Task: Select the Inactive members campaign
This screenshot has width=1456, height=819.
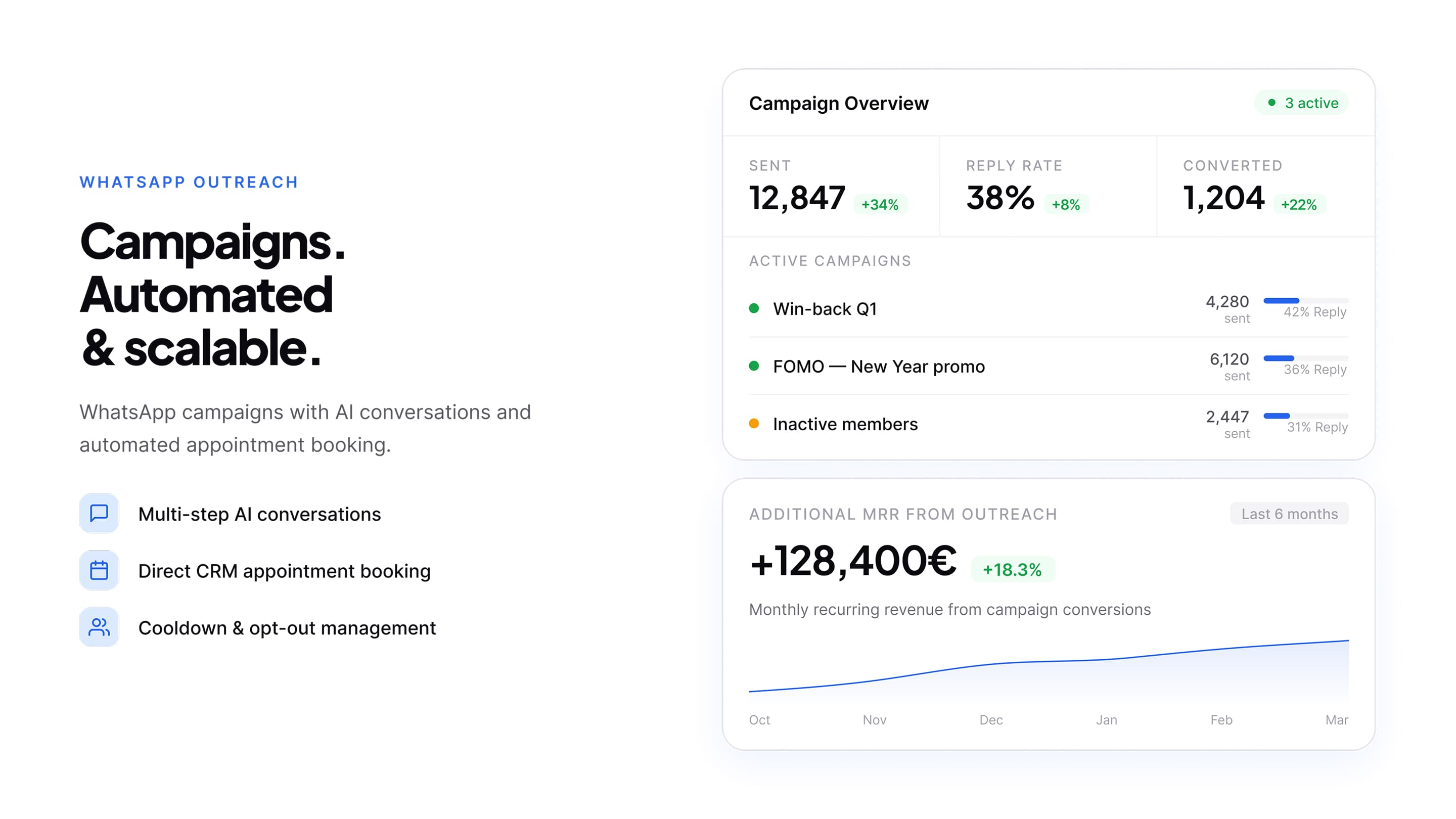Action: [845, 425]
